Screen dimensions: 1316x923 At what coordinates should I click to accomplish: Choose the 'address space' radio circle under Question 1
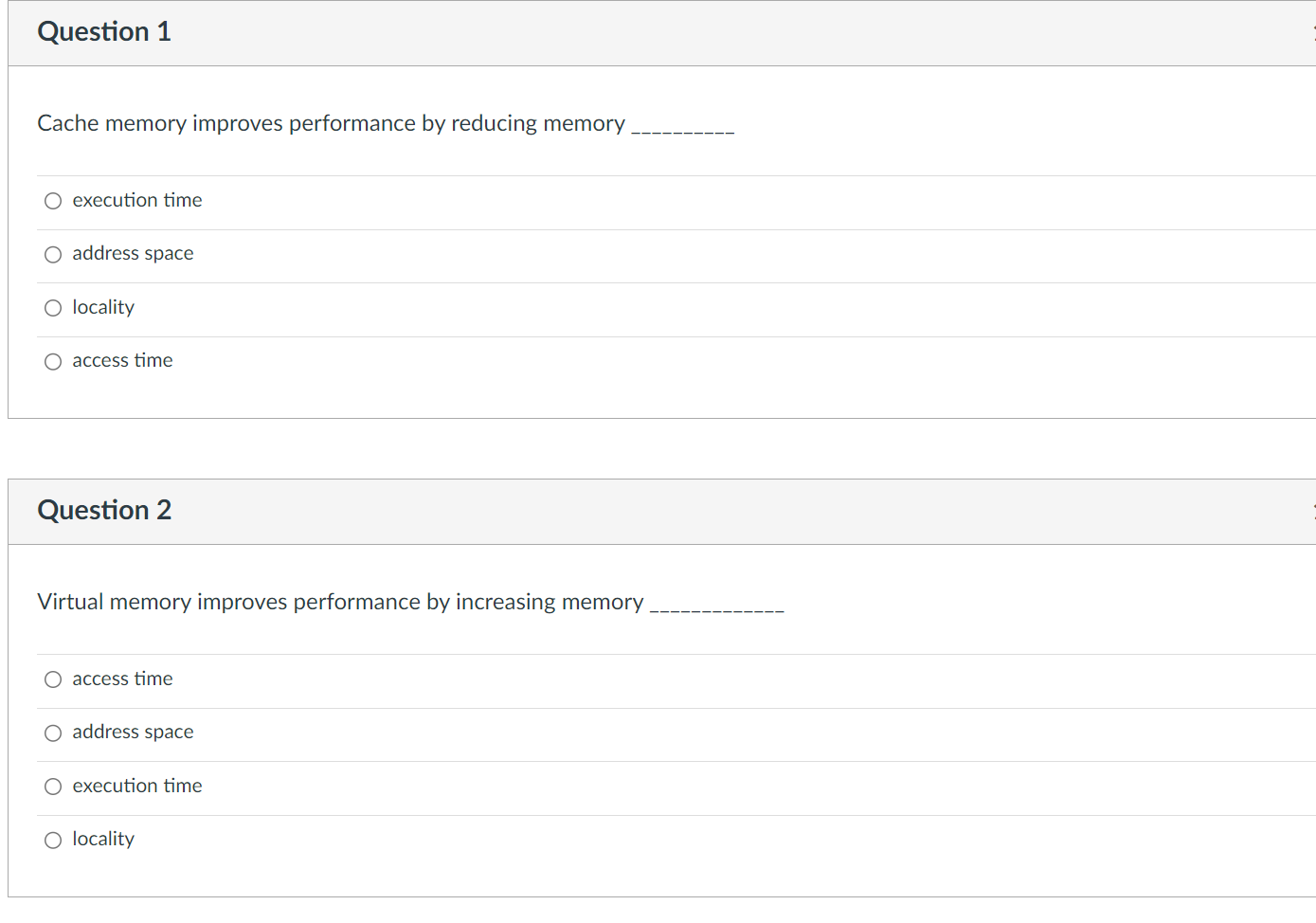coord(53,254)
